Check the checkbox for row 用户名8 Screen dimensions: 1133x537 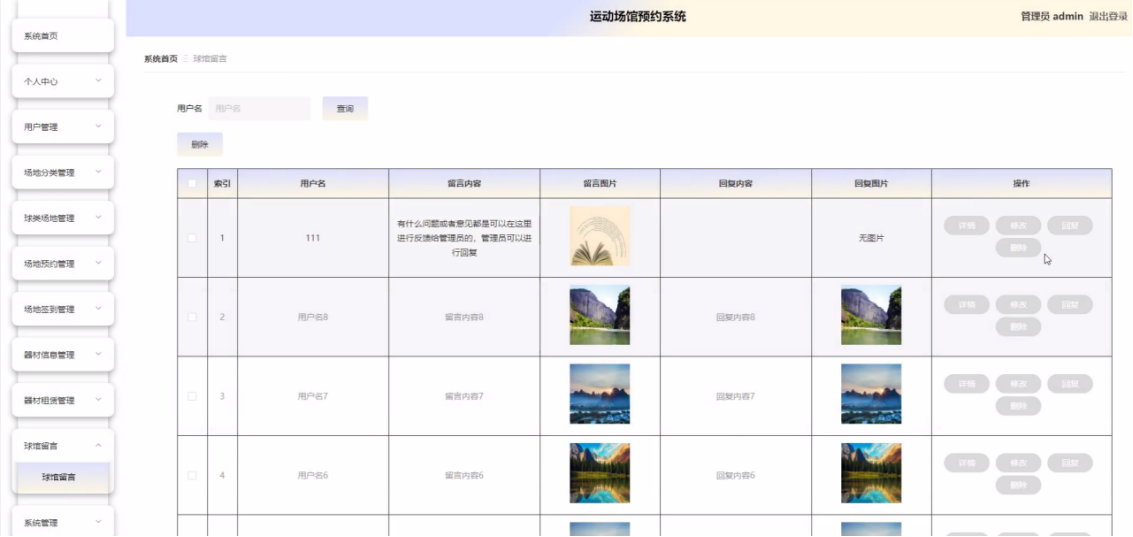(192, 317)
